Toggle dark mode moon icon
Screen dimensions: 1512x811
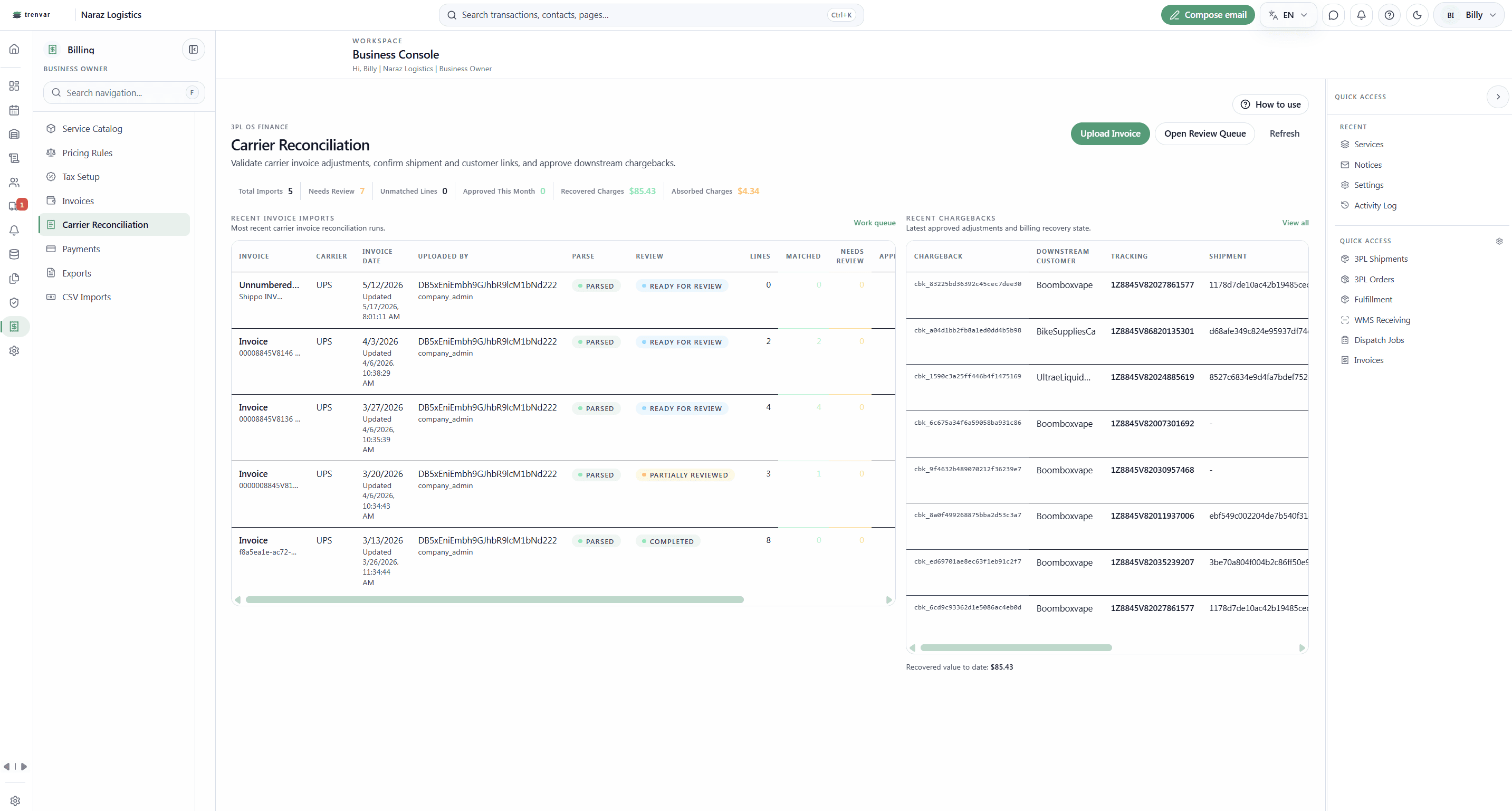(1417, 15)
